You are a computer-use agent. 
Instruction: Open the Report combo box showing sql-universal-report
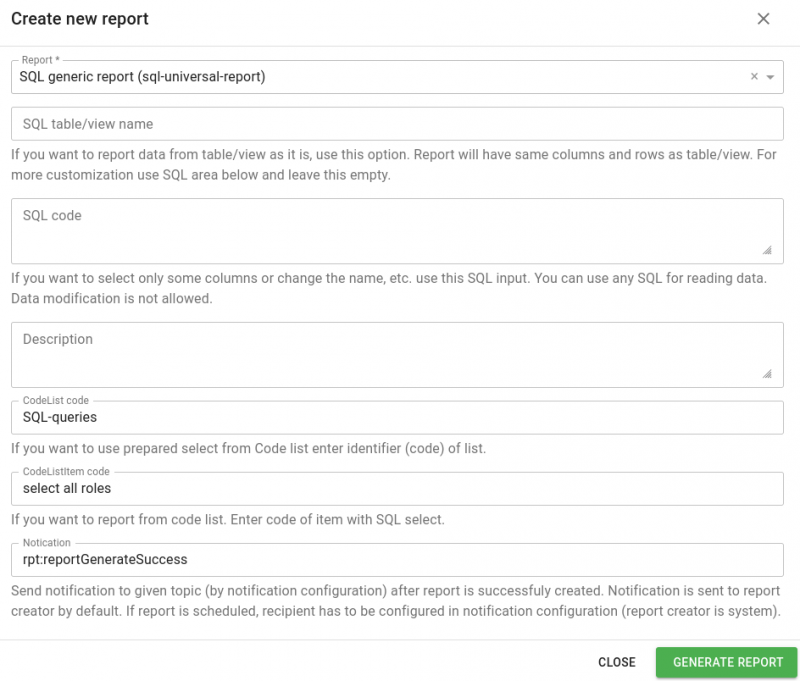click(380, 77)
